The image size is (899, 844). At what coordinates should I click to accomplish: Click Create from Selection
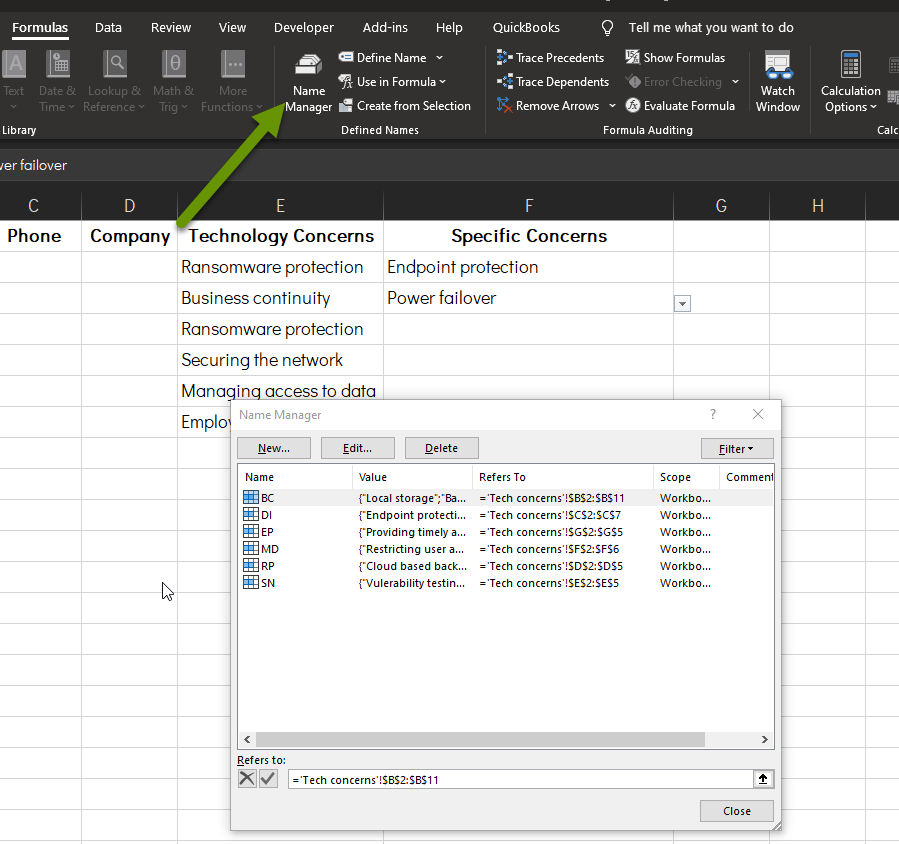click(405, 105)
